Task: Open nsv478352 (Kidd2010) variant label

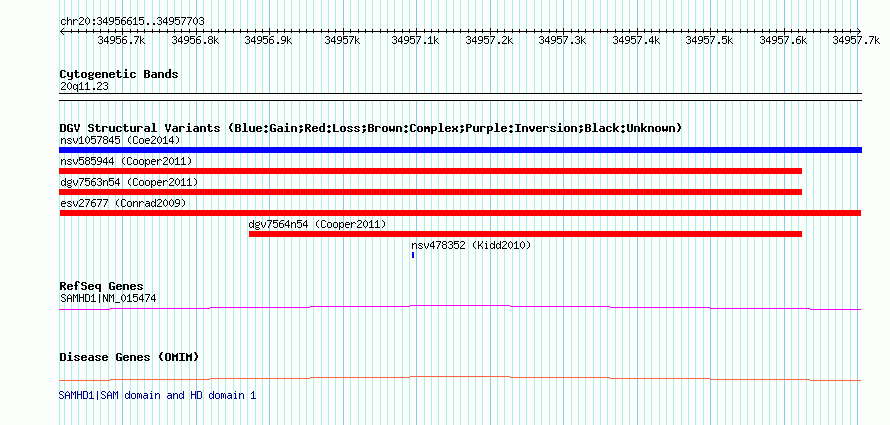Action: pos(471,245)
